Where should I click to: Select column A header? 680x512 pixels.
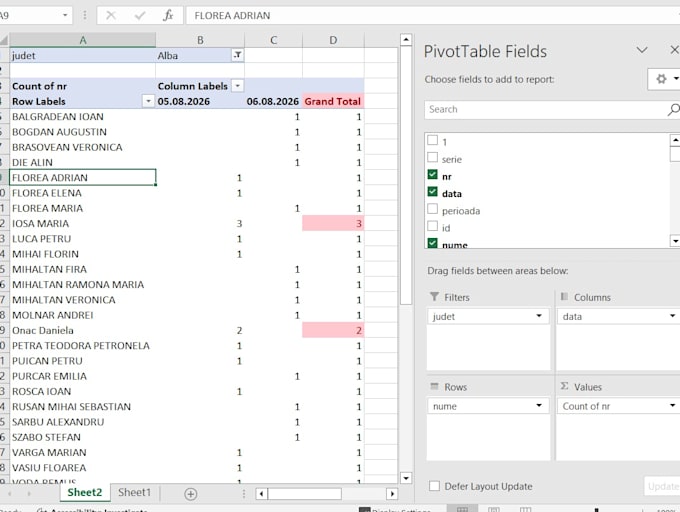pyautogui.click(x=82, y=40)
